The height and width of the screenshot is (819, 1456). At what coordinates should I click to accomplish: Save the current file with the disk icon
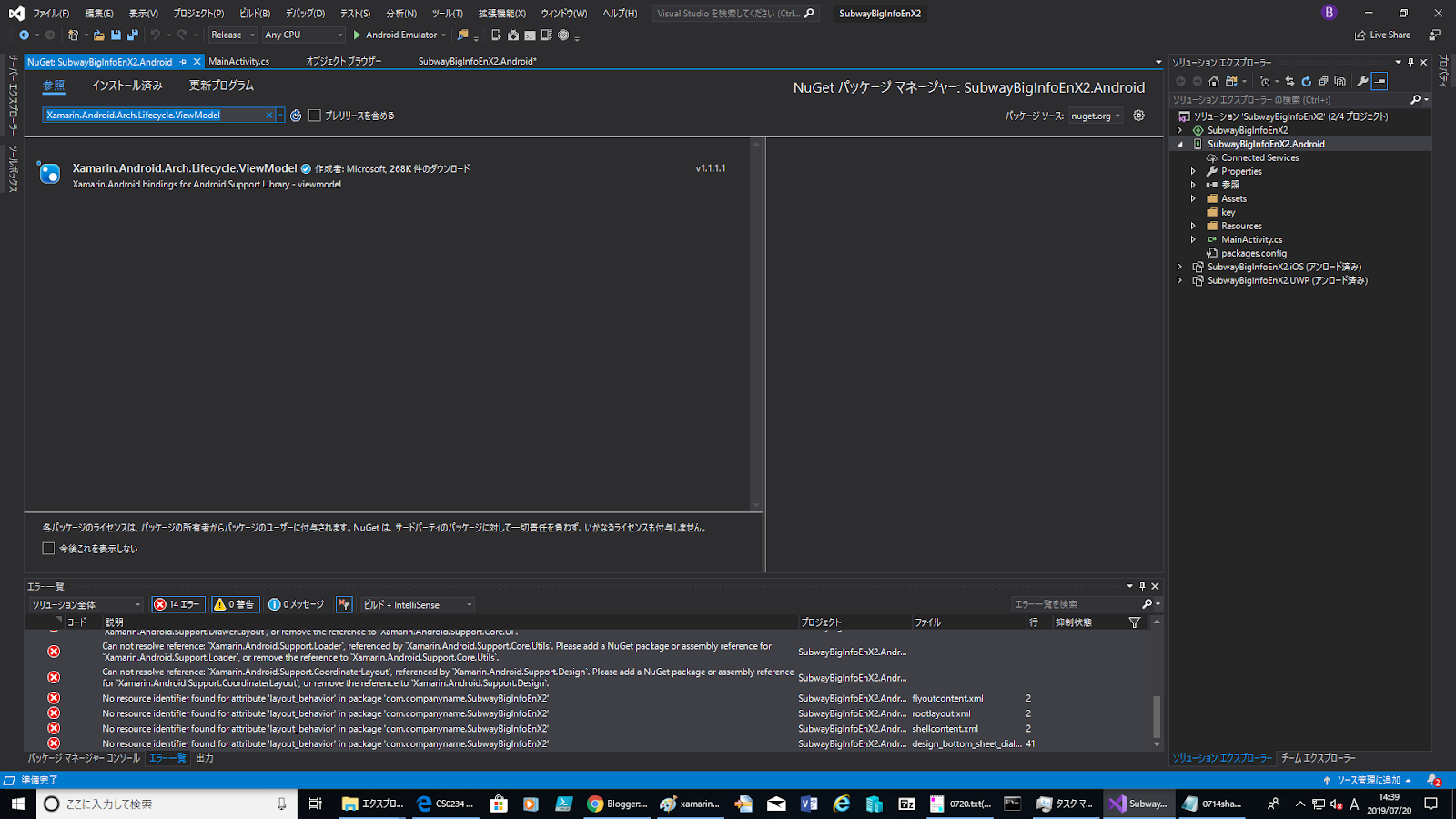point(116,35)
